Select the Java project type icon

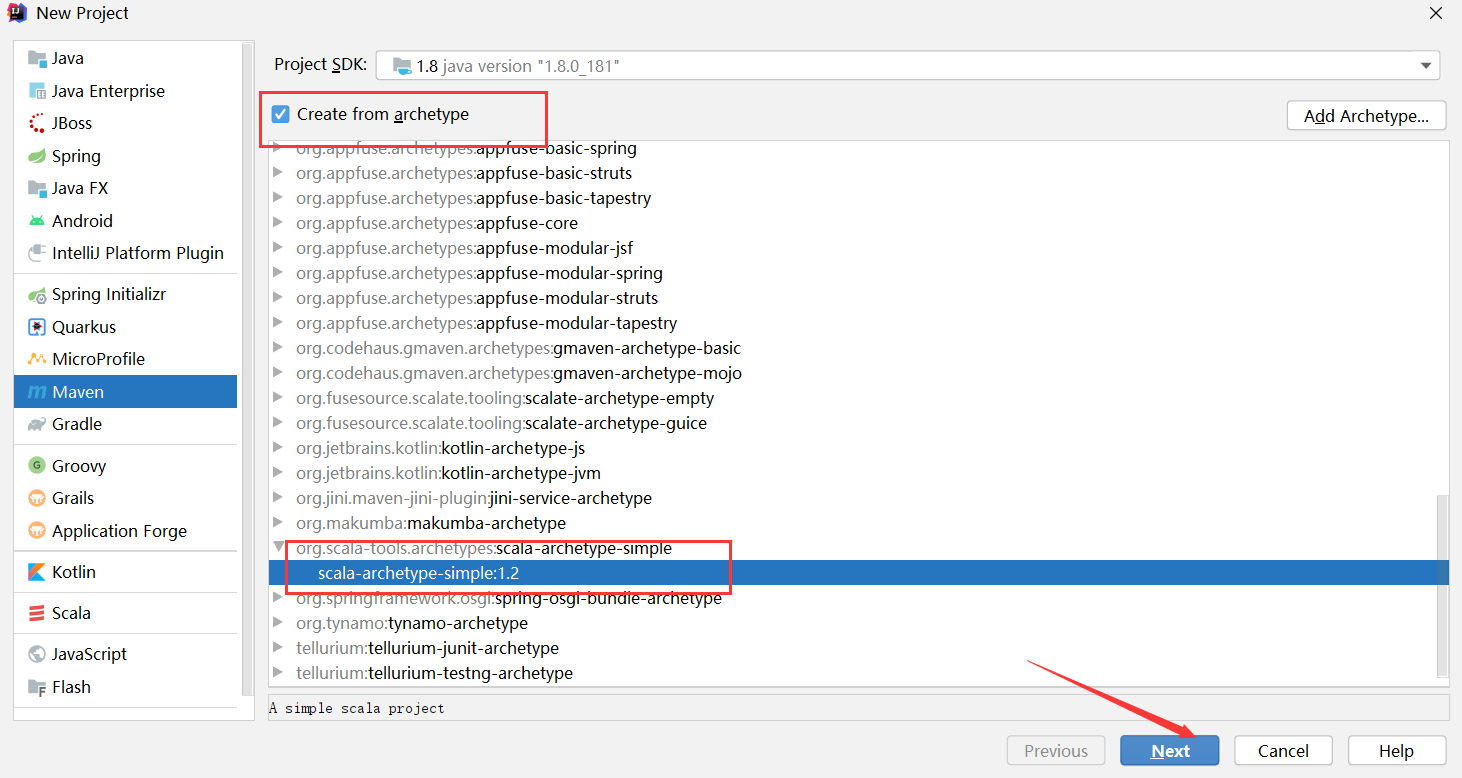(37, 58)
